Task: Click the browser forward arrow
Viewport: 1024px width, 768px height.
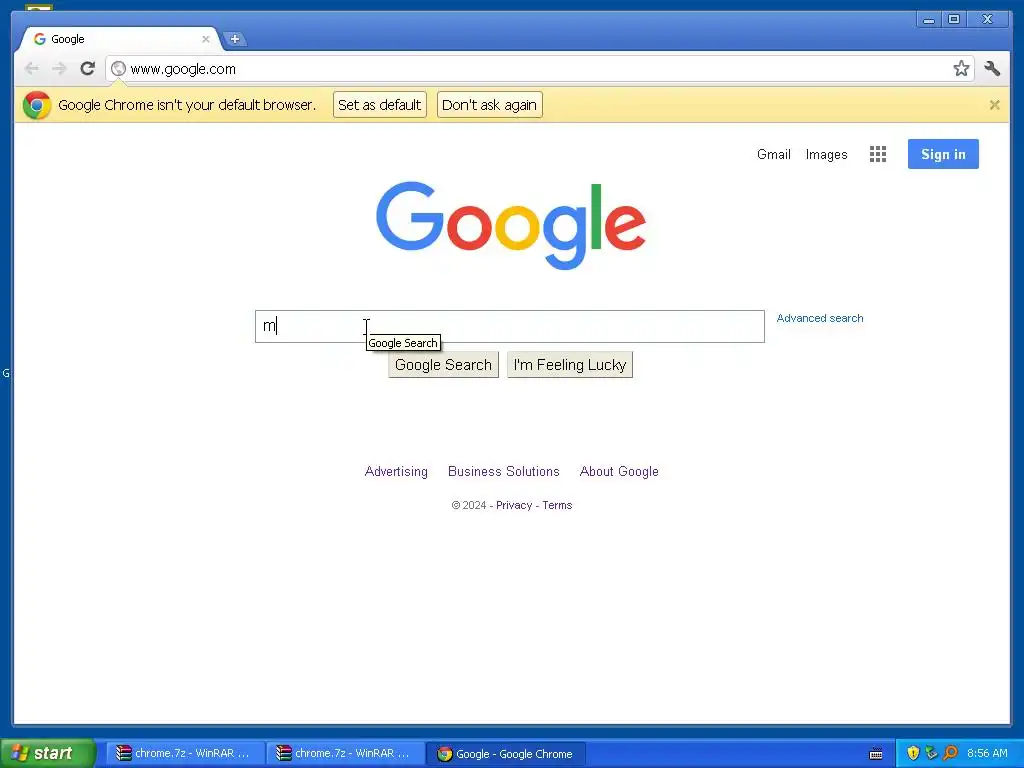Action: (59, 69)
